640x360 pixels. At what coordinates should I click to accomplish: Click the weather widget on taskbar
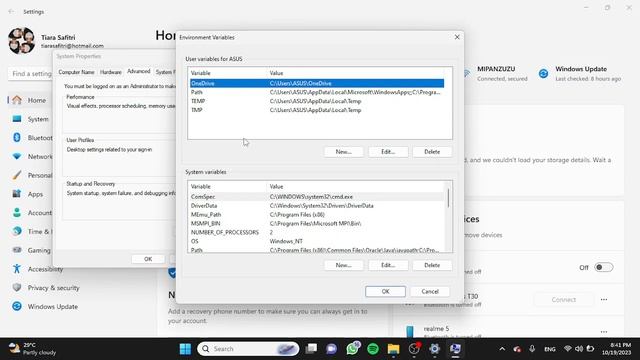pos(33,349)
